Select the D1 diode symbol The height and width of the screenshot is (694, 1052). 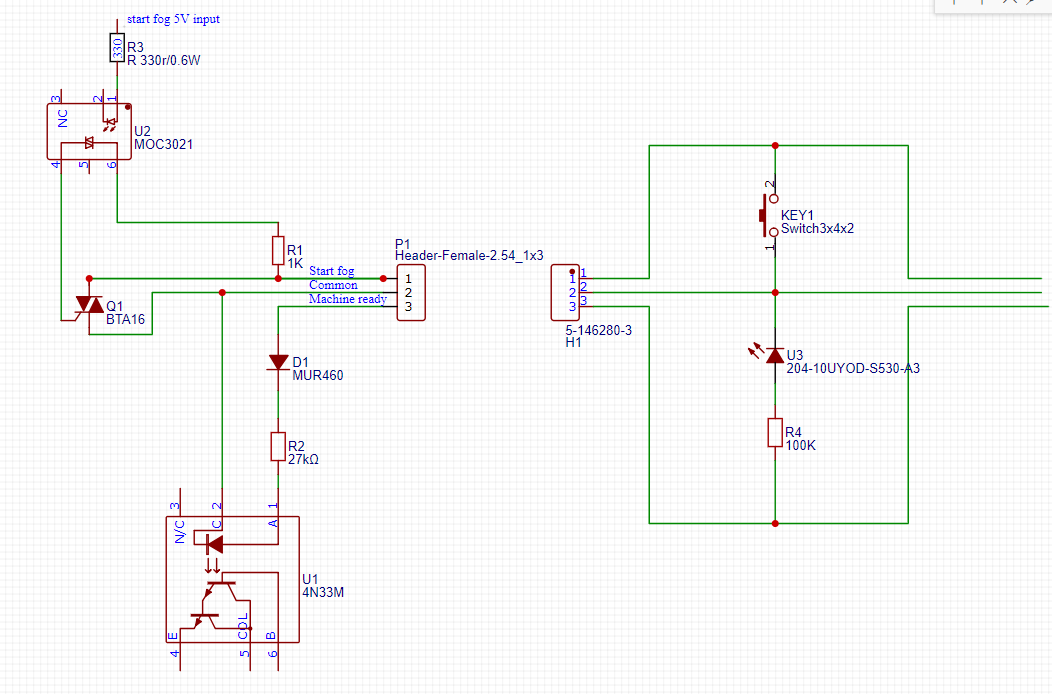(278, 362)
